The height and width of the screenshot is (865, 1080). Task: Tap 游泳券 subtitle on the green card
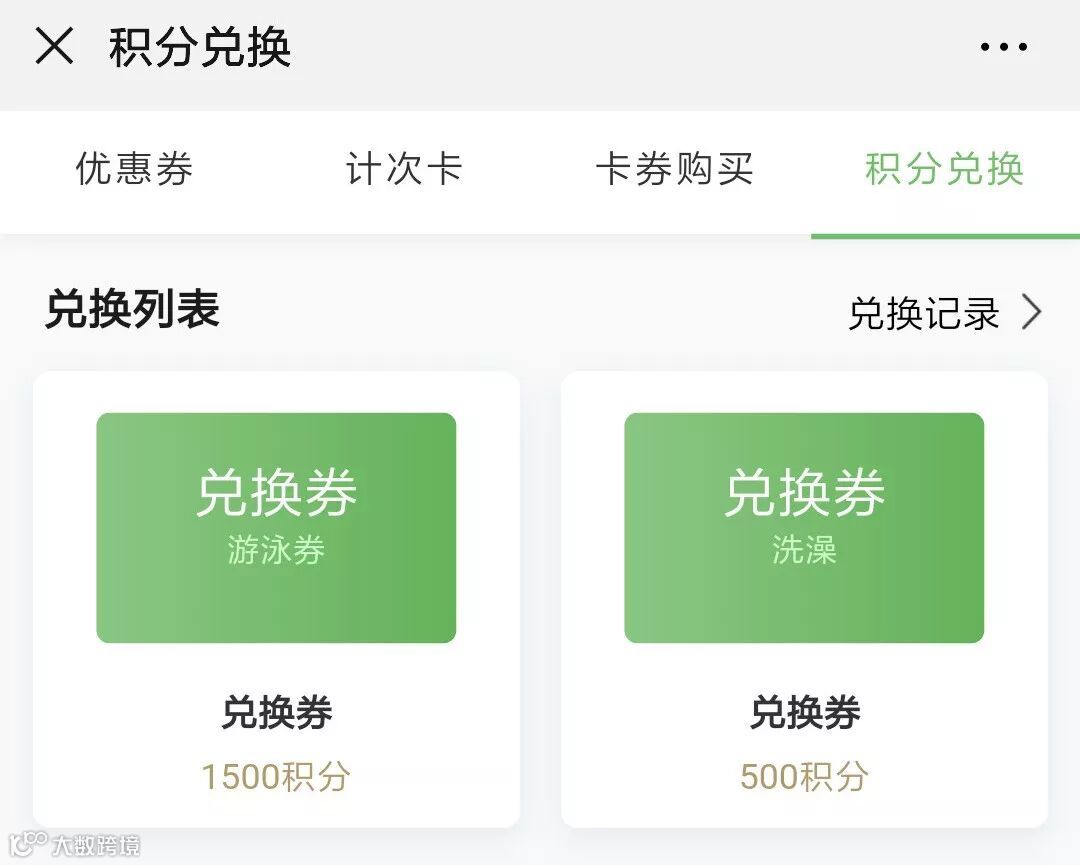(276, 550)
